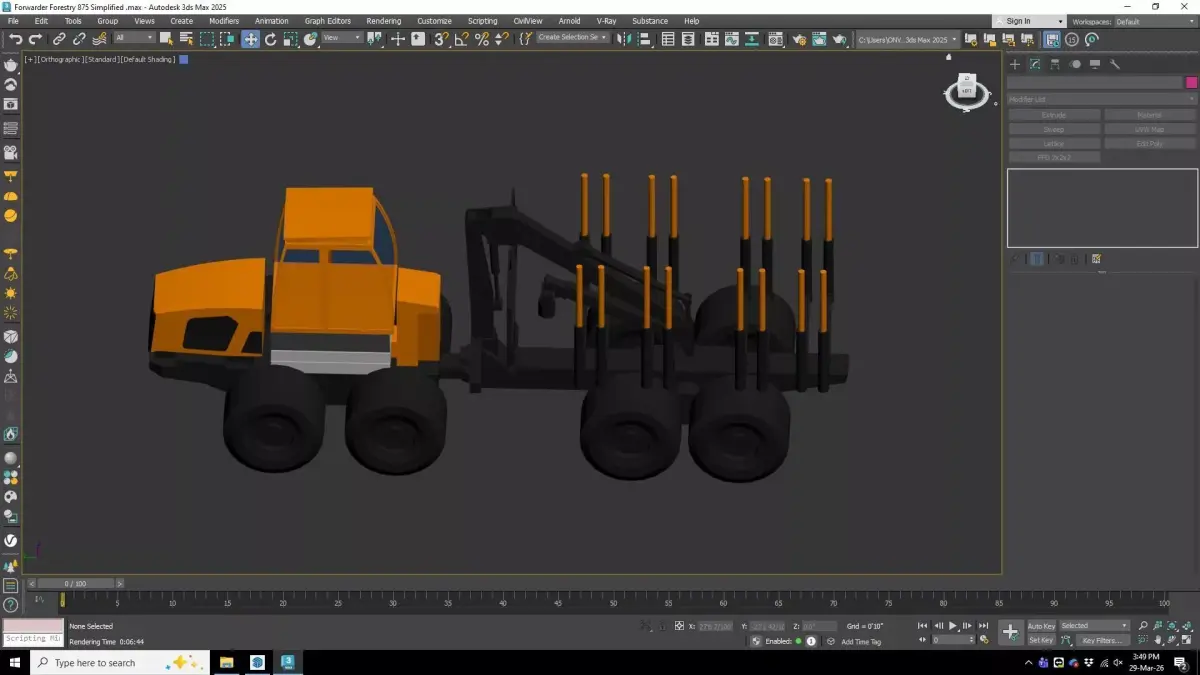Open the V-Ray menu
The height and width of the screenshot is (675, 1200).
pyautogui.click(x=606, y=21)
